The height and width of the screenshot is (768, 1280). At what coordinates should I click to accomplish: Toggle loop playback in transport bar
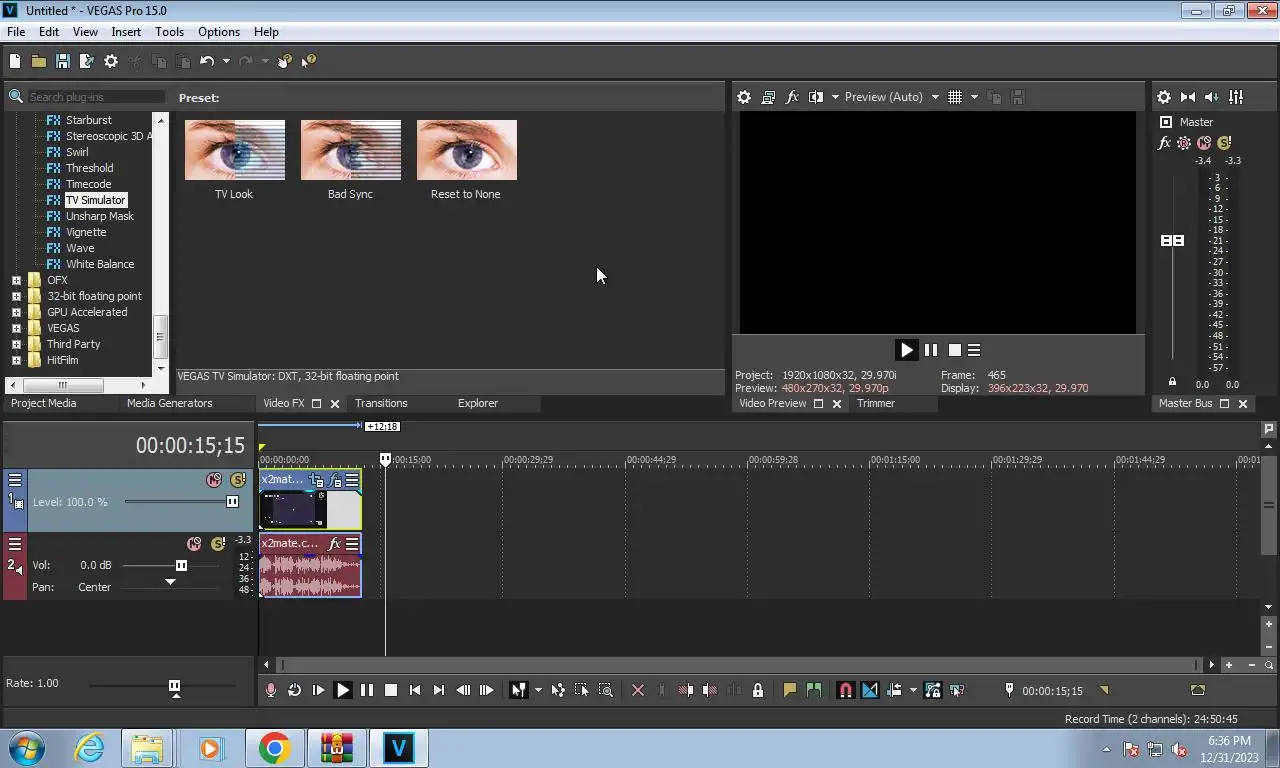tap(294, 690)
